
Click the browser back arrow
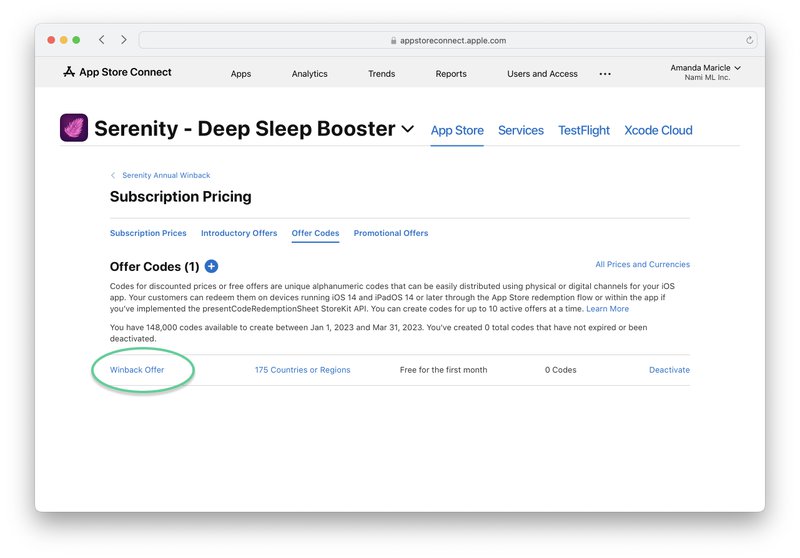[x=102, y=40]
